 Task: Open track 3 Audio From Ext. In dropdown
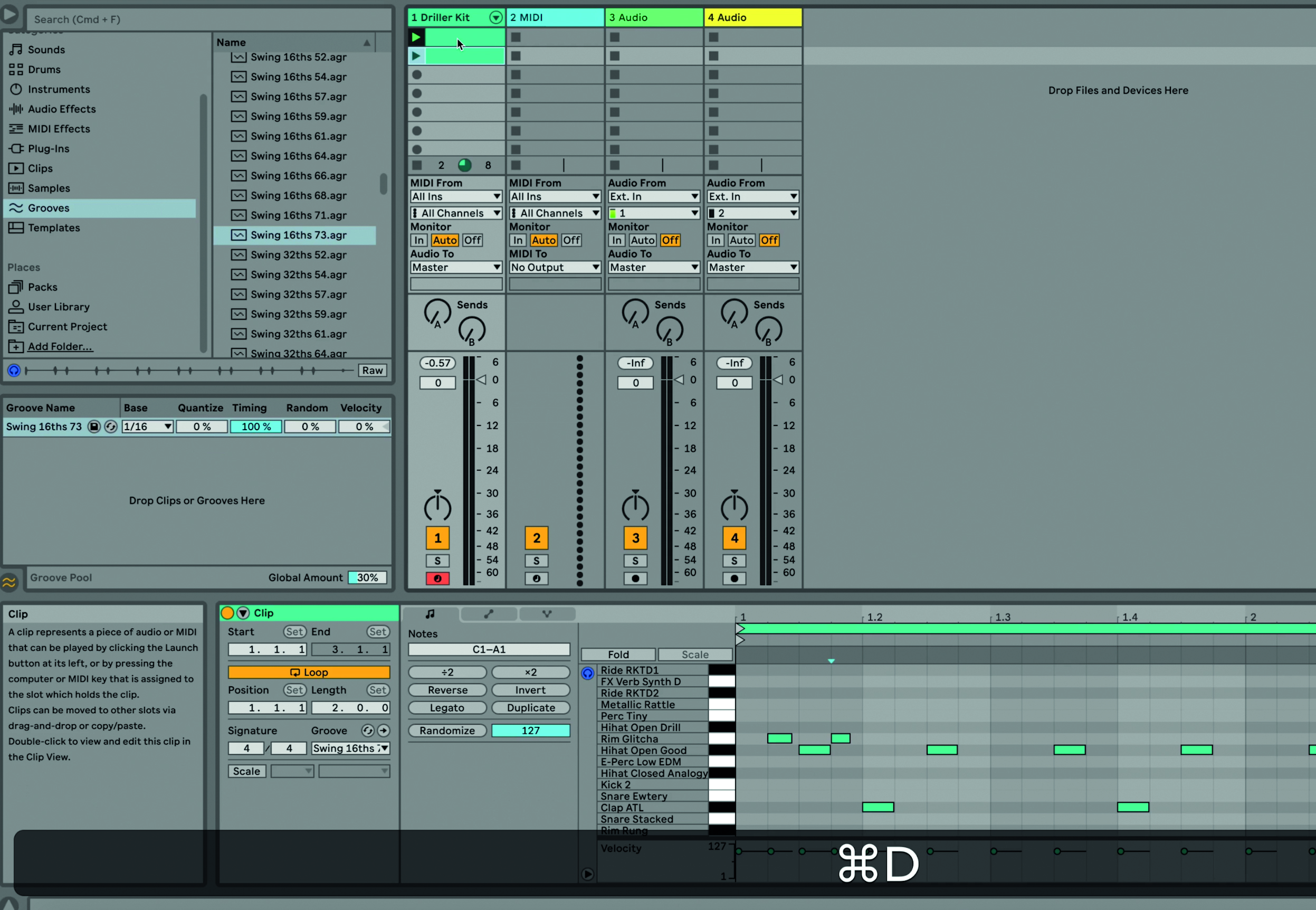coord(654,197)
